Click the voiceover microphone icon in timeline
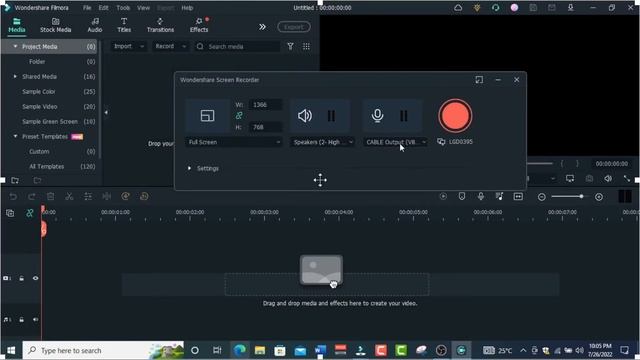This screenshot has height=360, width=640. (481, 196)
